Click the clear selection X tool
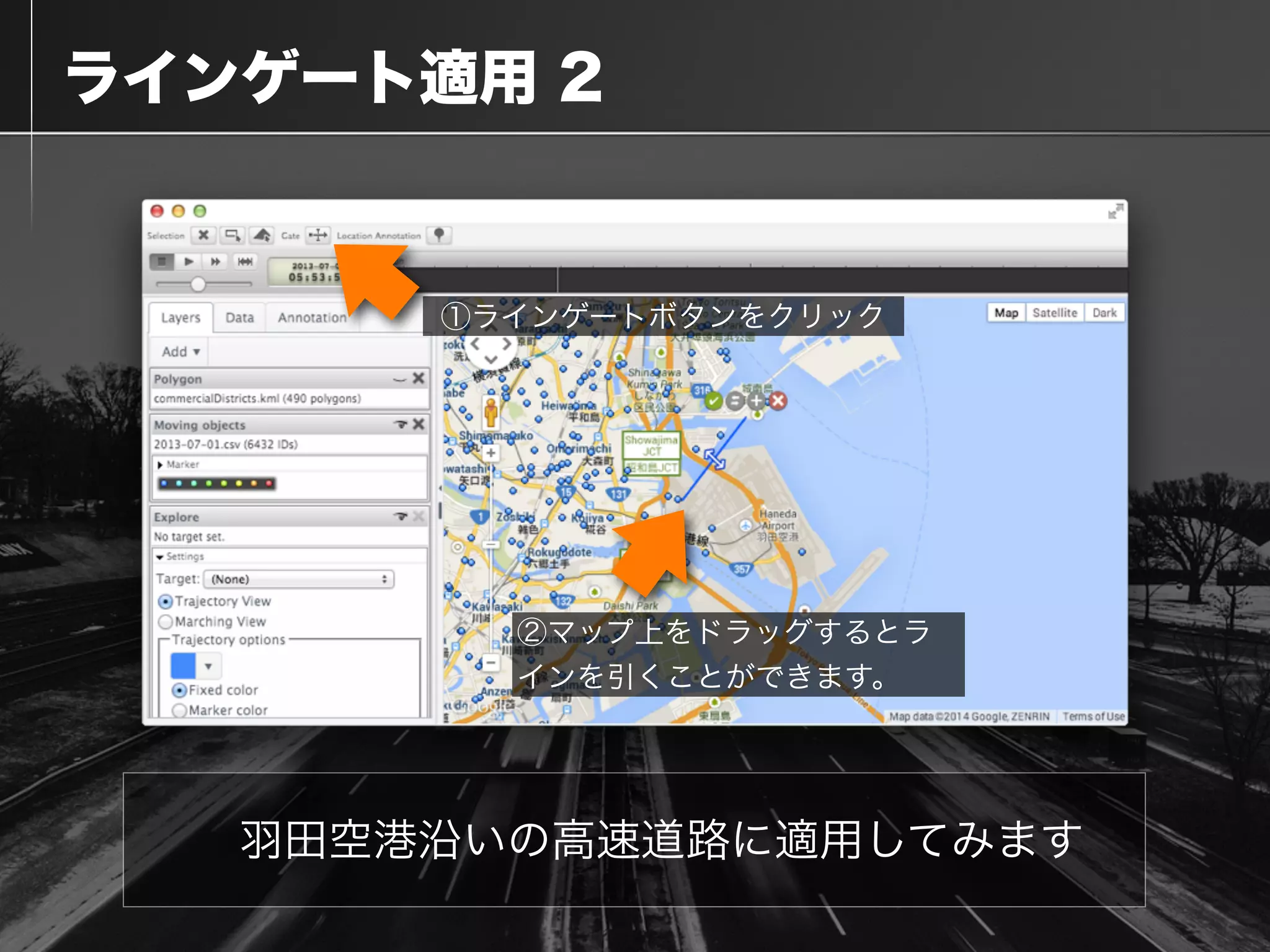 pyautogui.click(x=203, y=236)
